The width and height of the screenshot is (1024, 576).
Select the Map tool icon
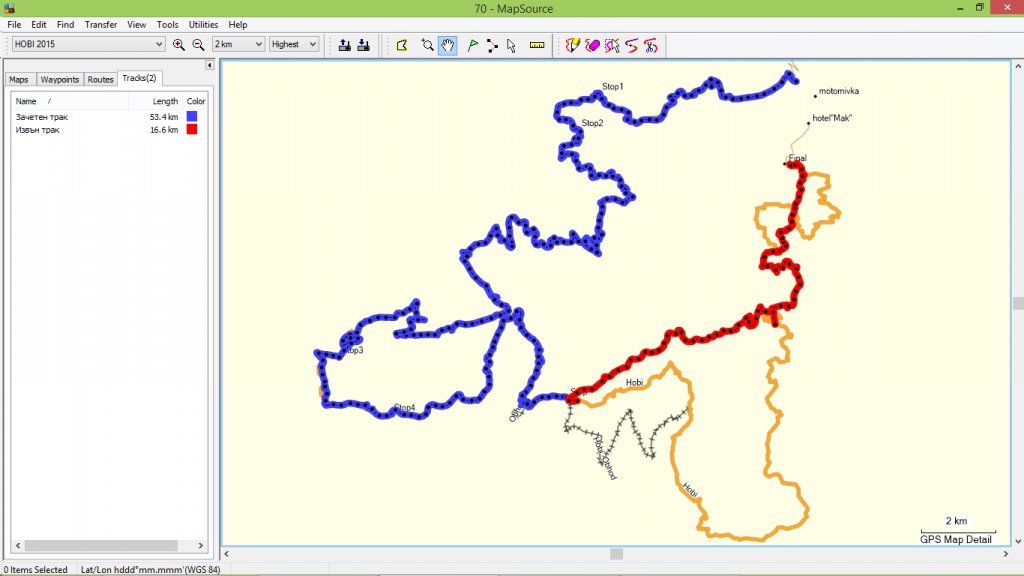402,45
